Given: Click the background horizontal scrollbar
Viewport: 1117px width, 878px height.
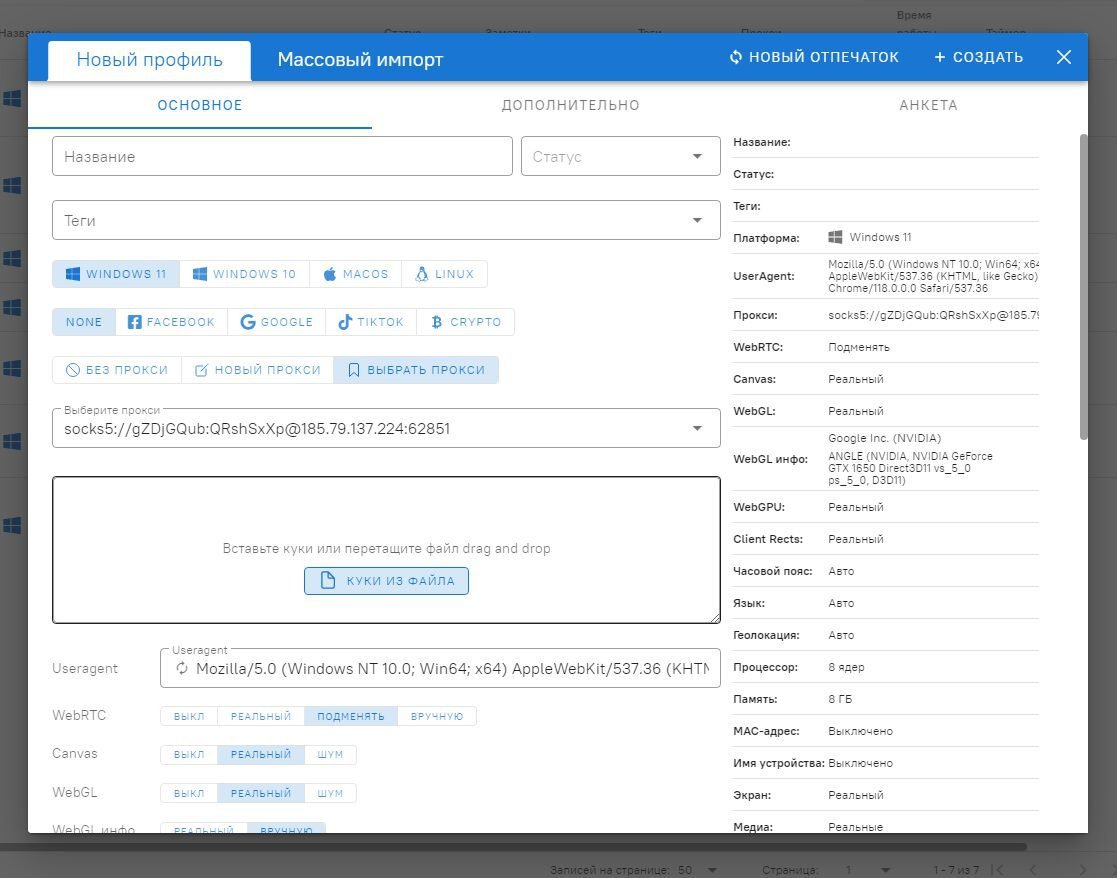Looking at the screenshot, I should [513, 847].
